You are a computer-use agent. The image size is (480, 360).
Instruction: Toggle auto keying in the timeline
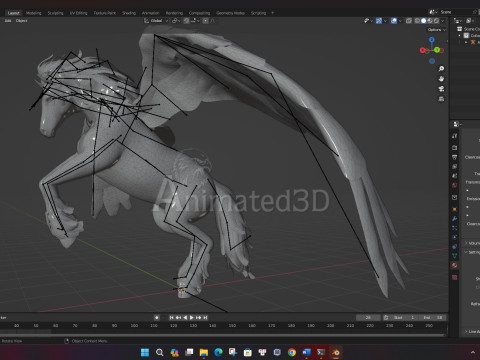click(x=157, y=317)
